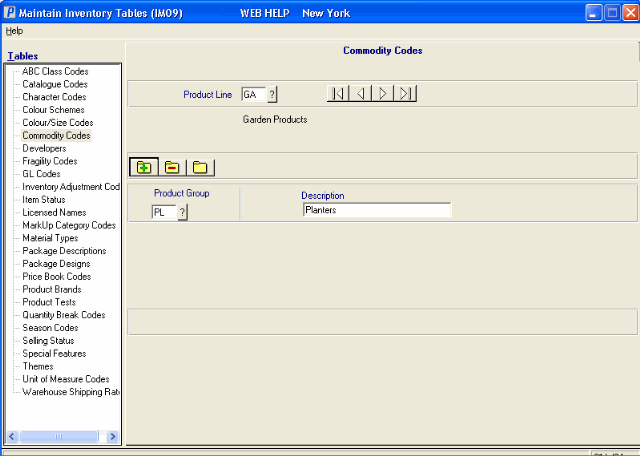Select Package Descriptions table
The image size is (640, 456).
64,251
